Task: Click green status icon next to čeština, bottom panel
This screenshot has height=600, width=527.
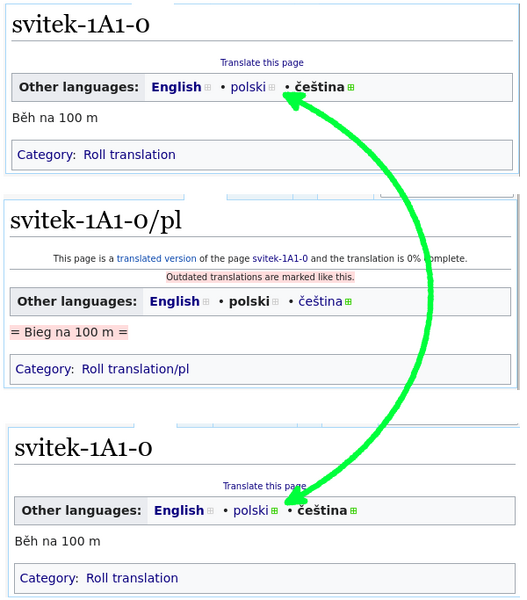Action: point(353,510)
